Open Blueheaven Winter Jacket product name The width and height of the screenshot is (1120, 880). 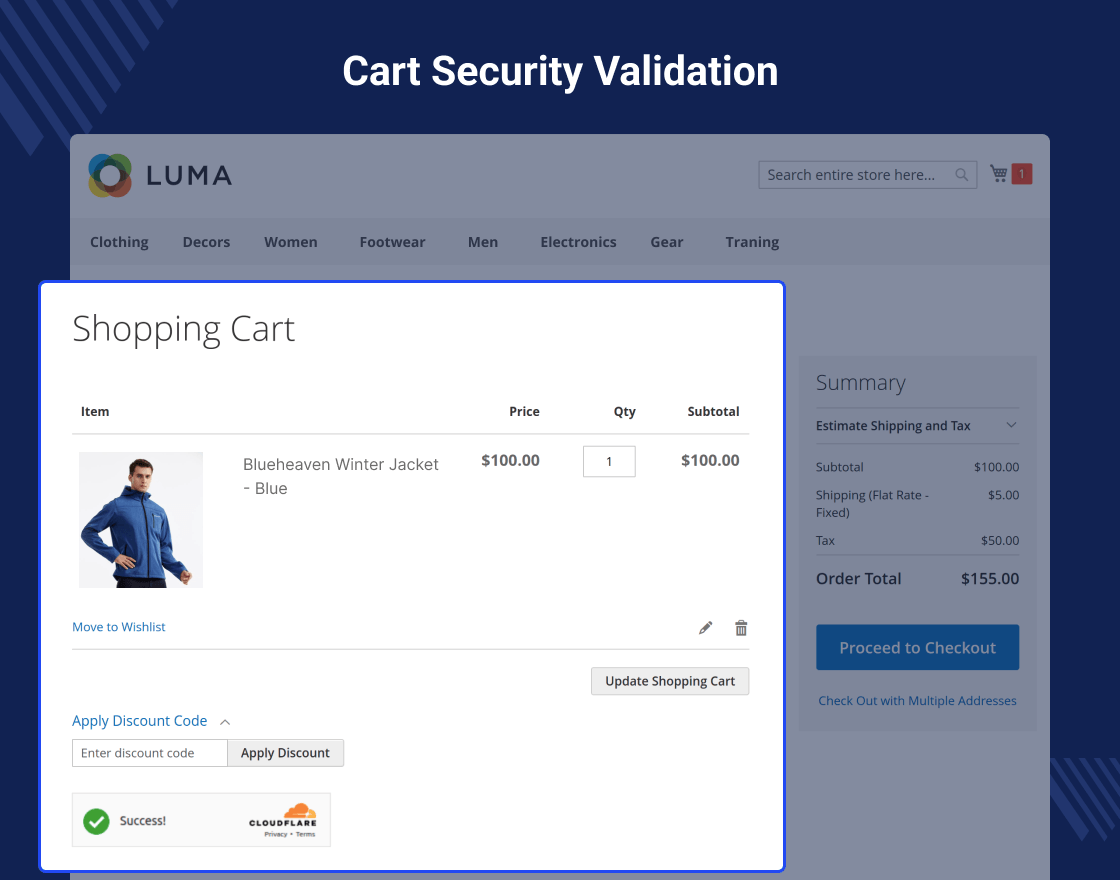pyautogui.click(x=341, y=476)
